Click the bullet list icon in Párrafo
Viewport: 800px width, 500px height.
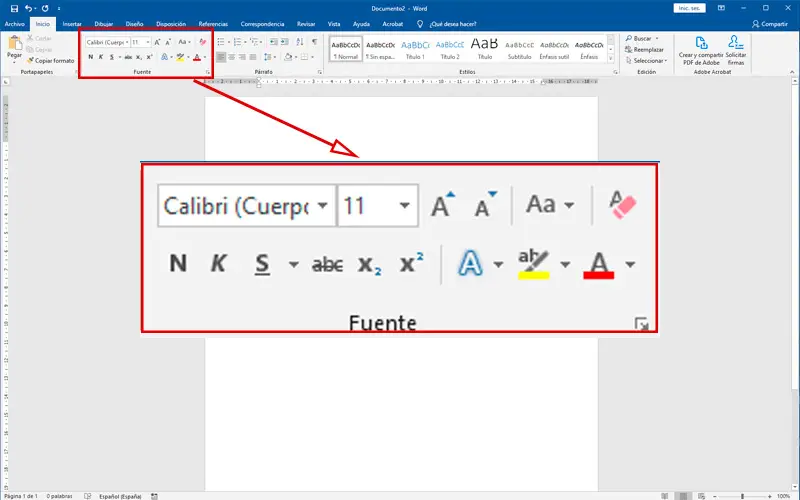[x=221, y=42]
